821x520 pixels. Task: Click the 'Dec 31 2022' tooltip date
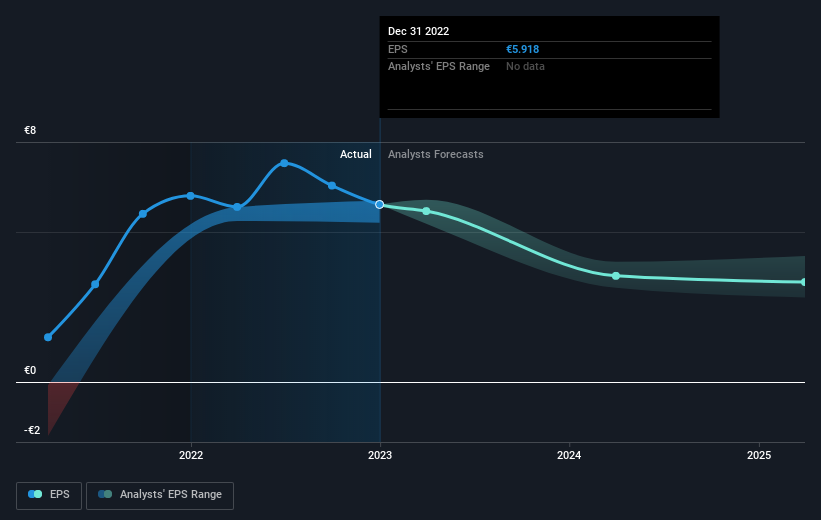418,31
